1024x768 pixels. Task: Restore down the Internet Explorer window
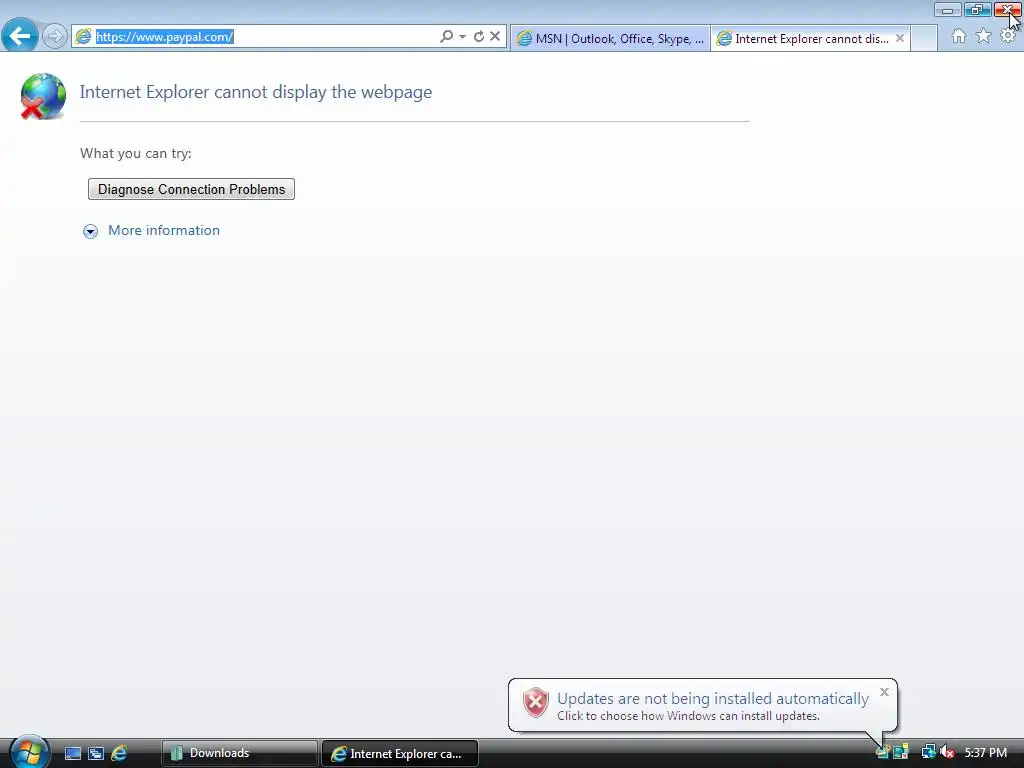click(x=977, y=10)
